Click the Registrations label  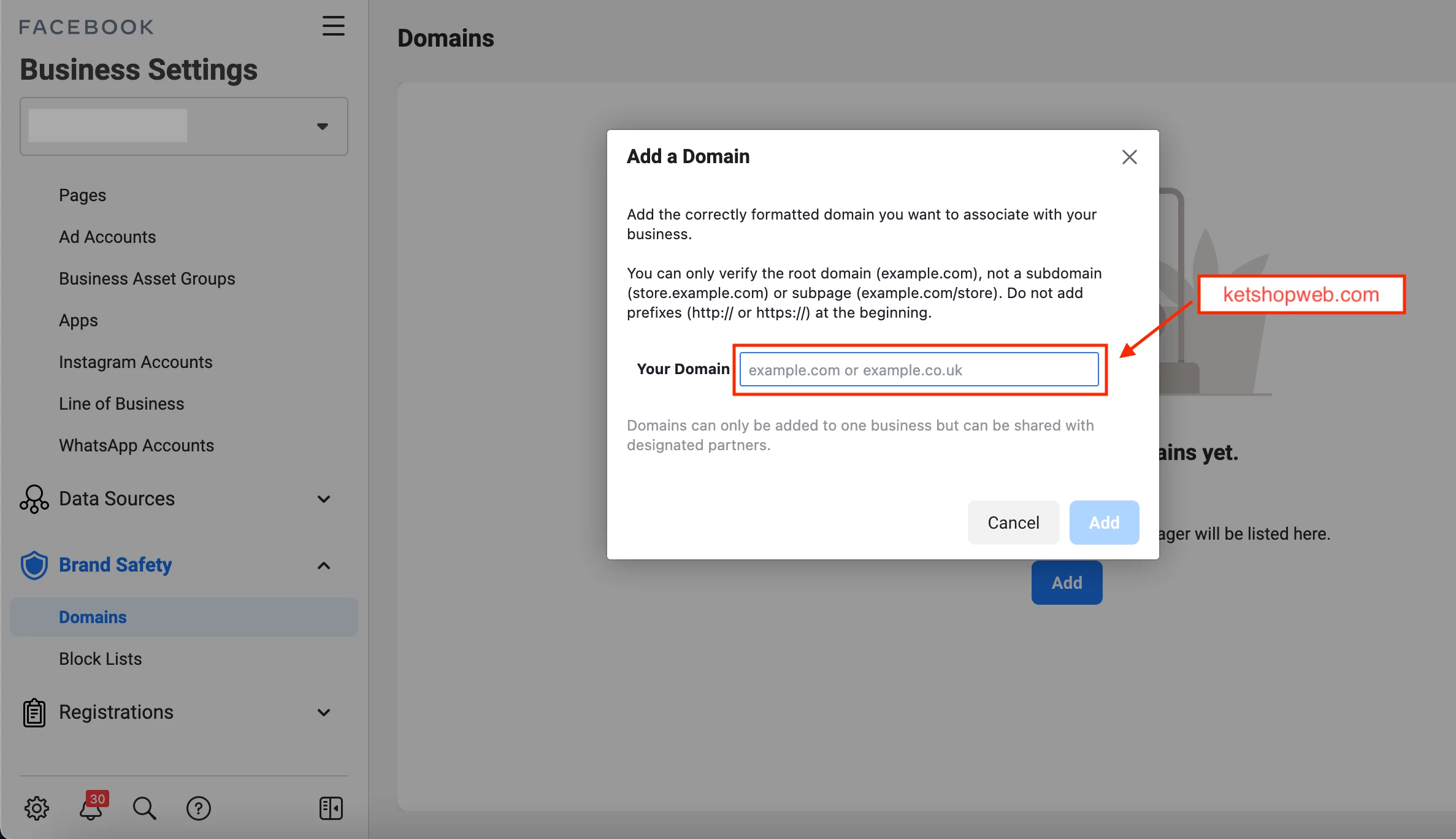117,713
